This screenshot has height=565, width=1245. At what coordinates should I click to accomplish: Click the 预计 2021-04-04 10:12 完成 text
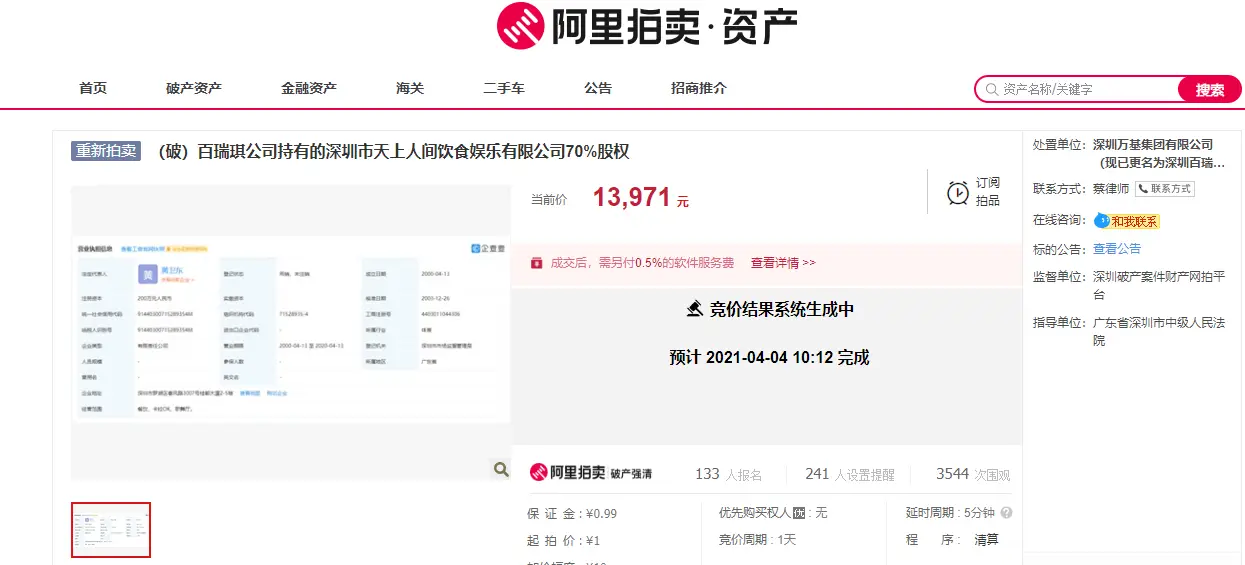[769, 357]
